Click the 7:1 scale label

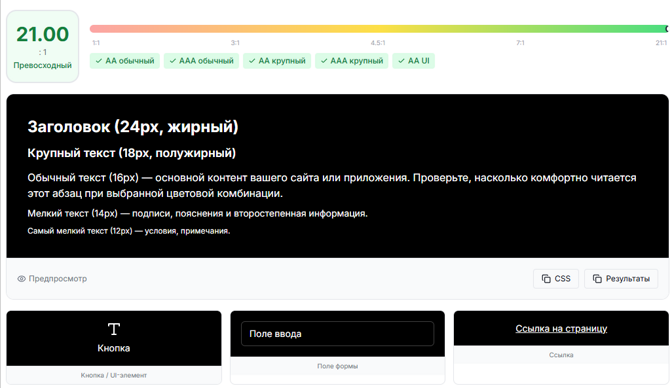tap(520, 43)
